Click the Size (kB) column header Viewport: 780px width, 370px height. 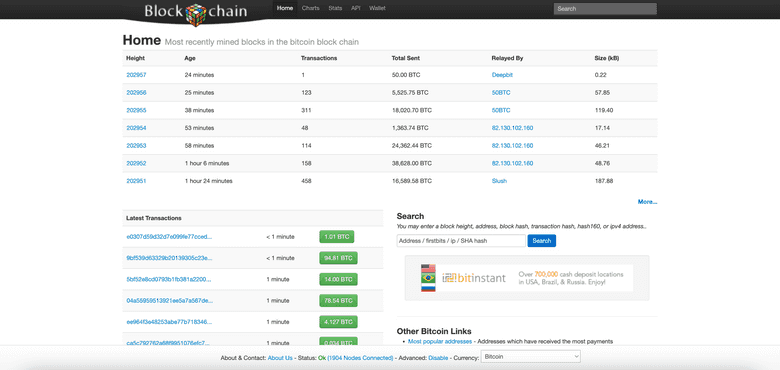[607, 58]
